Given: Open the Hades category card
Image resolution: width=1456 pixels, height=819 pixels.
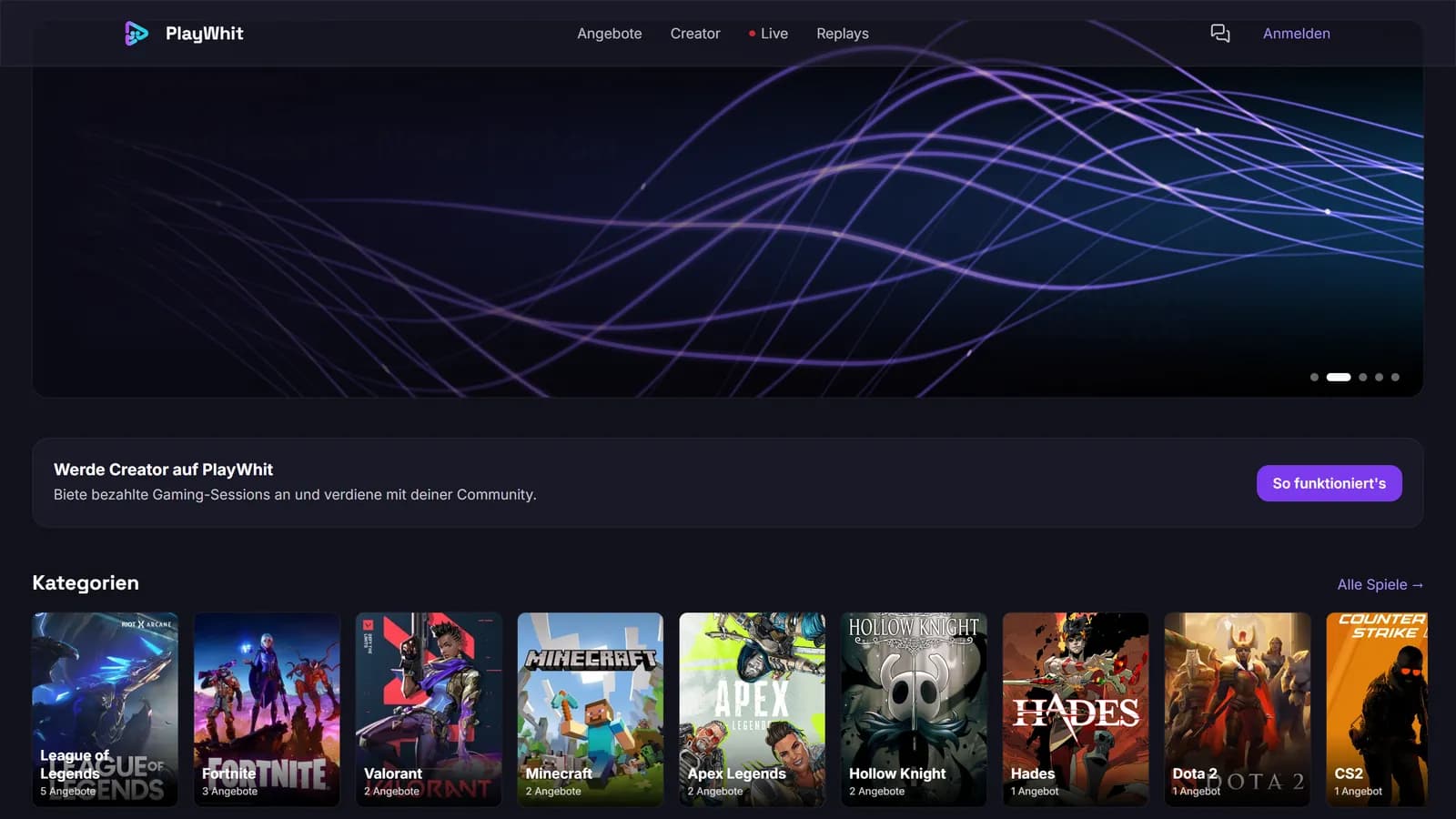Looking at the screenshot, I should [x=1076, y=709].
